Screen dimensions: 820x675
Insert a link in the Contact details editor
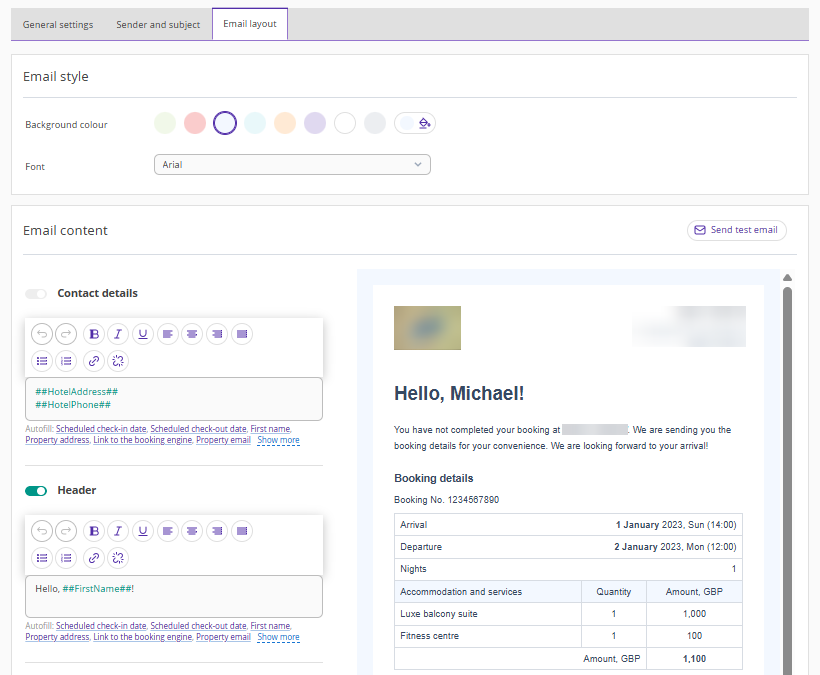point(94,361)
